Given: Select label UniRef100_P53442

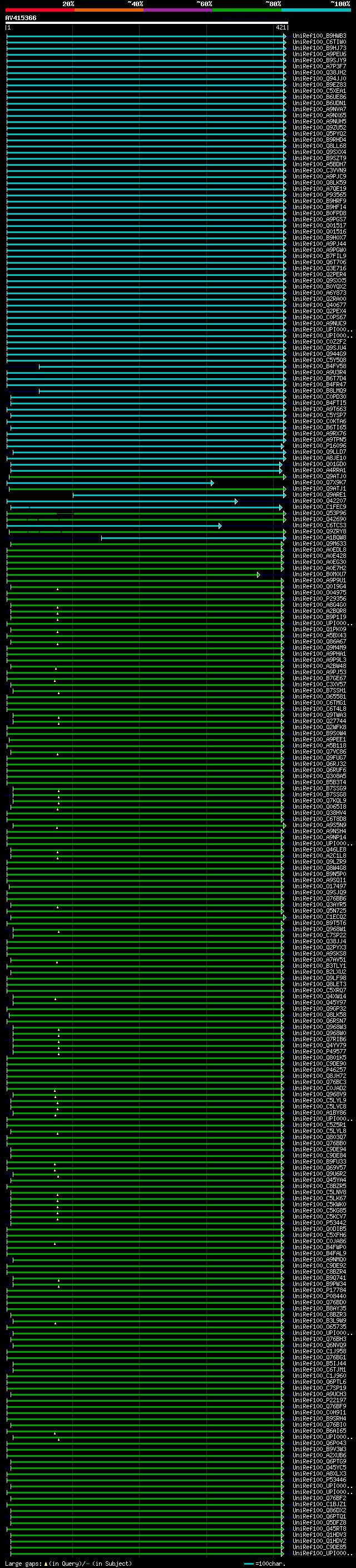Looking at the screenshot, I should pyautogui.click(x=319, y=1223).
